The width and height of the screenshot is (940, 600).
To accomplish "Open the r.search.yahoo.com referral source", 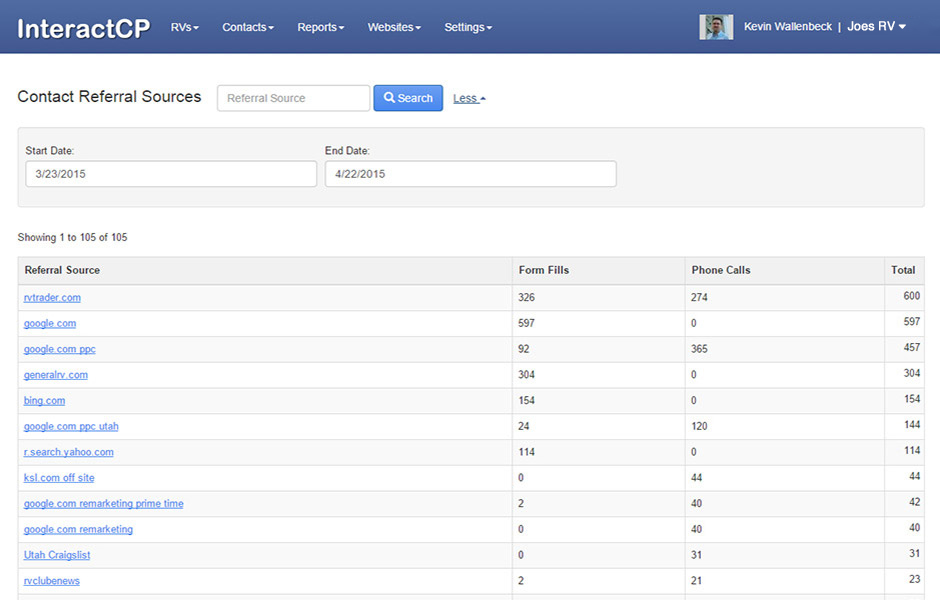I will pos(68,452).
